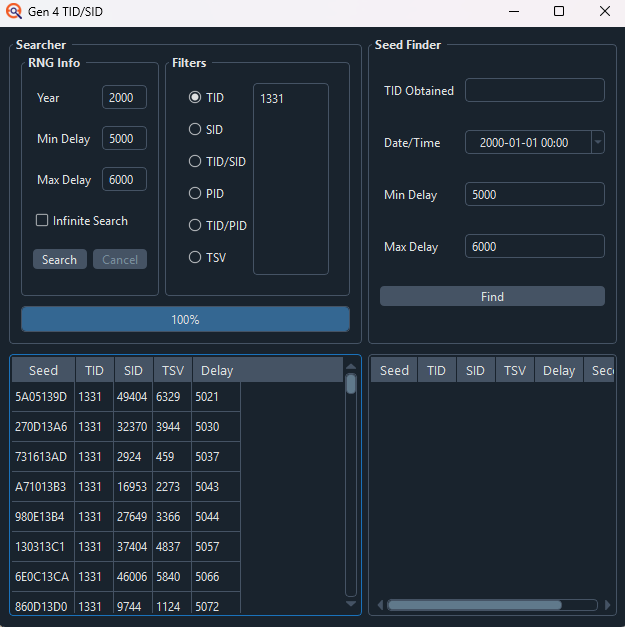
Task: Start the Search button
Action: pyautogui.click(x=60, y=259)
